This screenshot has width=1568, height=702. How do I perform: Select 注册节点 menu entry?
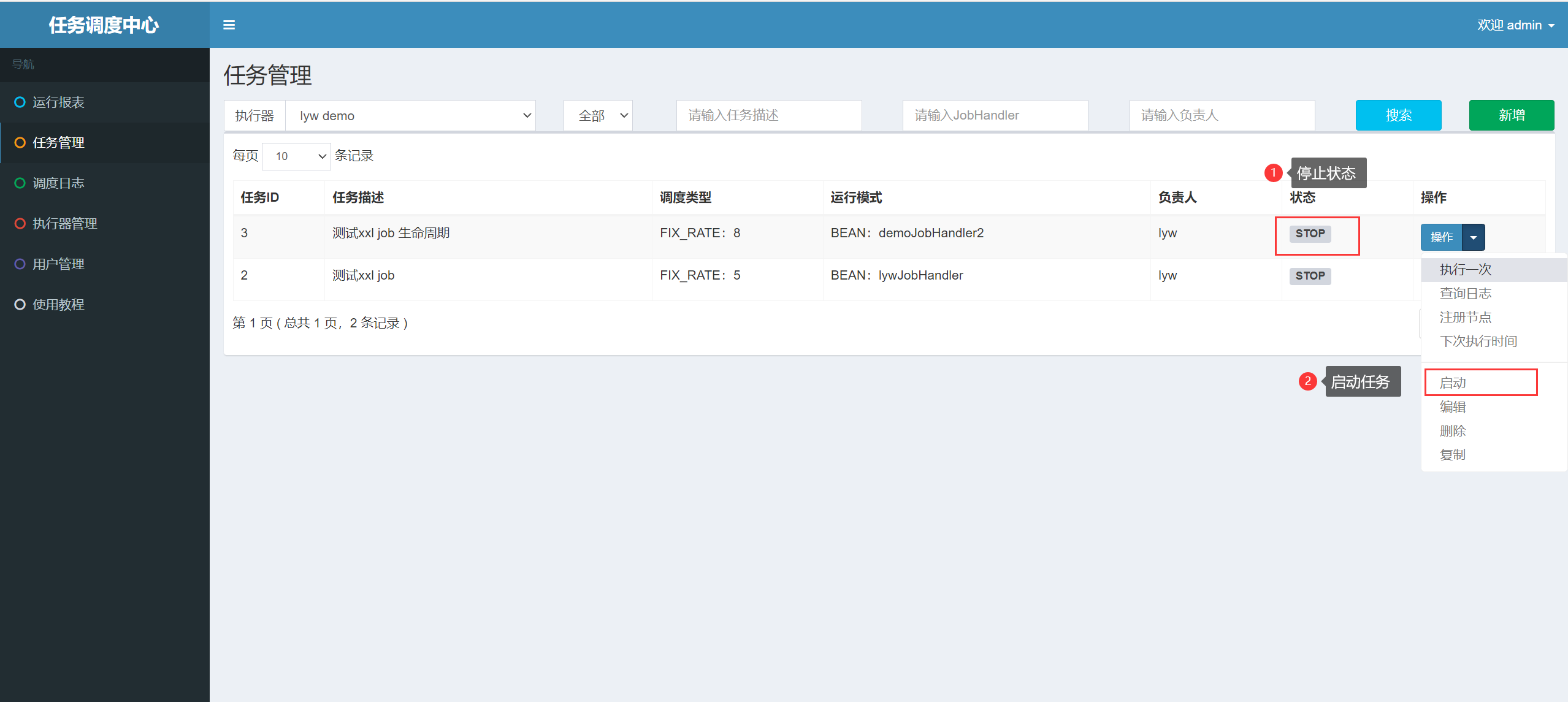tap(1494, 318)
